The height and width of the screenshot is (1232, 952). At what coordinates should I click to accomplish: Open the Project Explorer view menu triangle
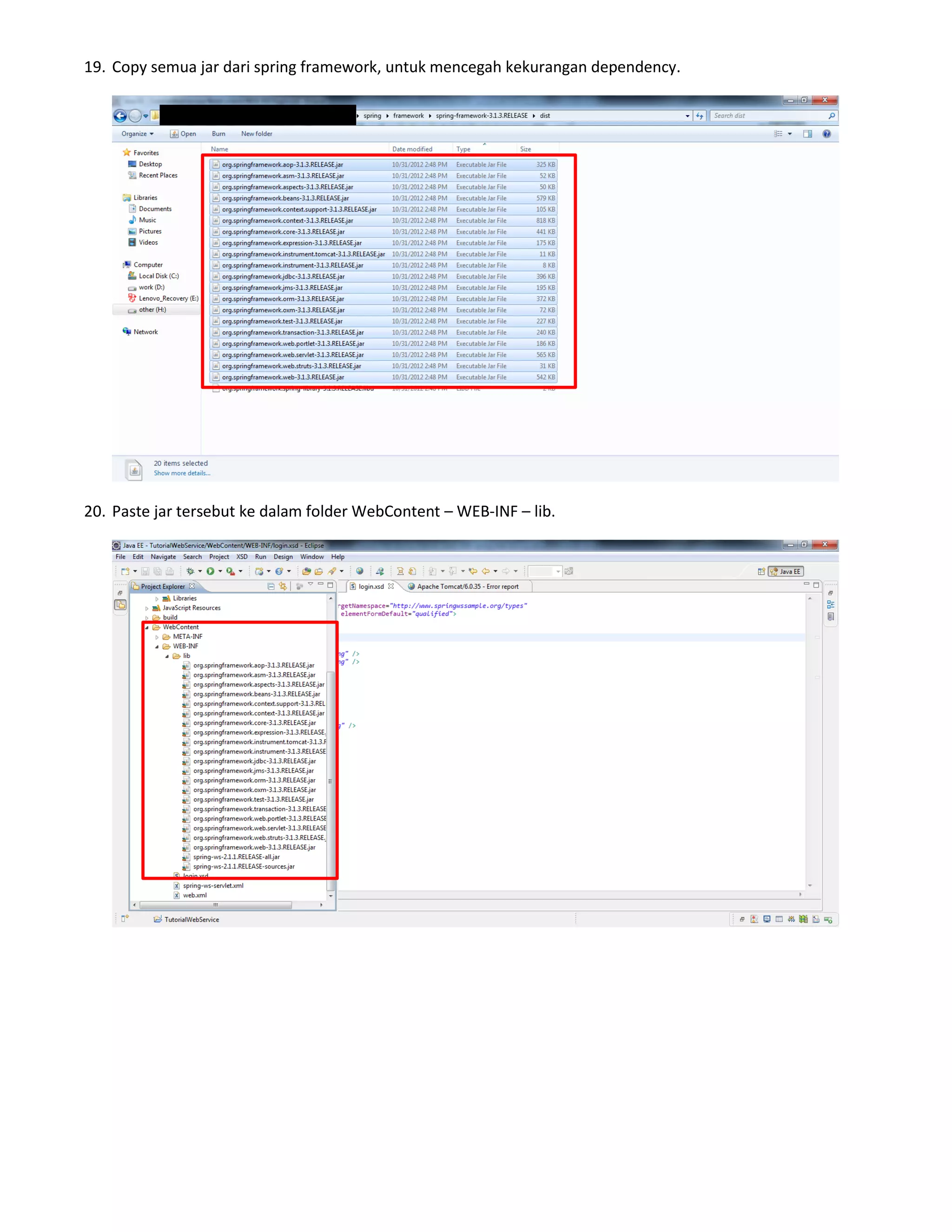click(310, 584)
